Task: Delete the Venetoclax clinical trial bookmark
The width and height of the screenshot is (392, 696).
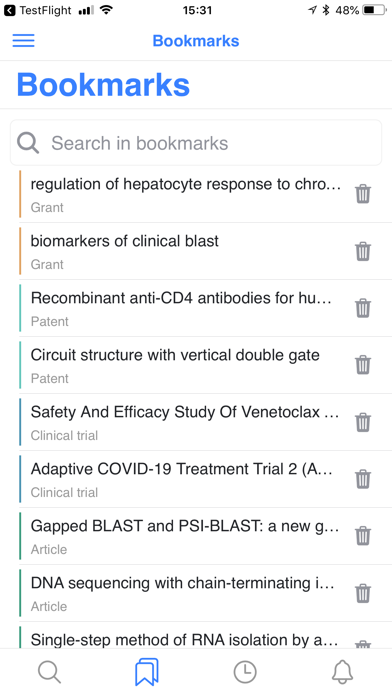Action: (x=363, y=422)
